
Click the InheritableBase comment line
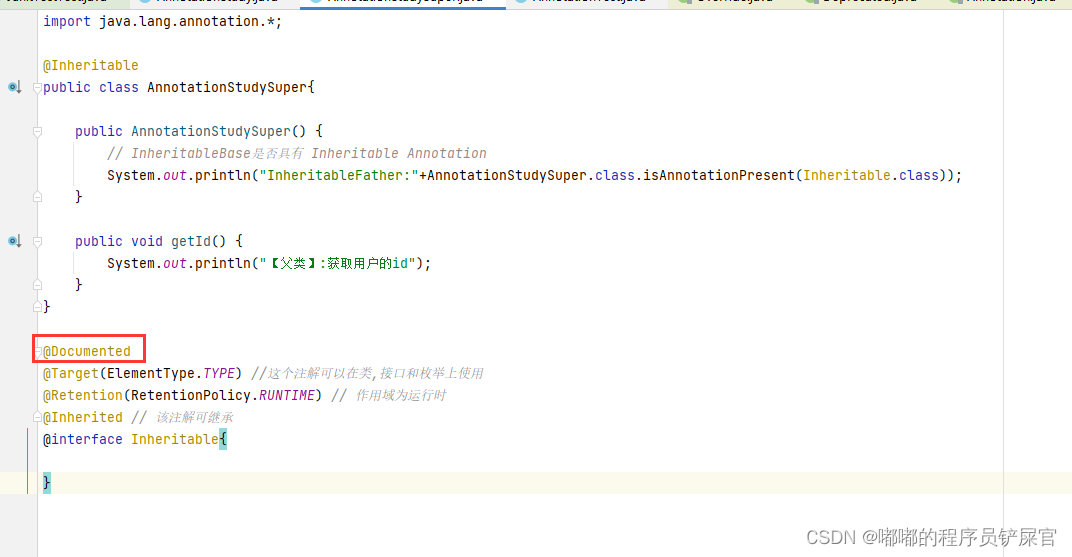pos(297,153)
